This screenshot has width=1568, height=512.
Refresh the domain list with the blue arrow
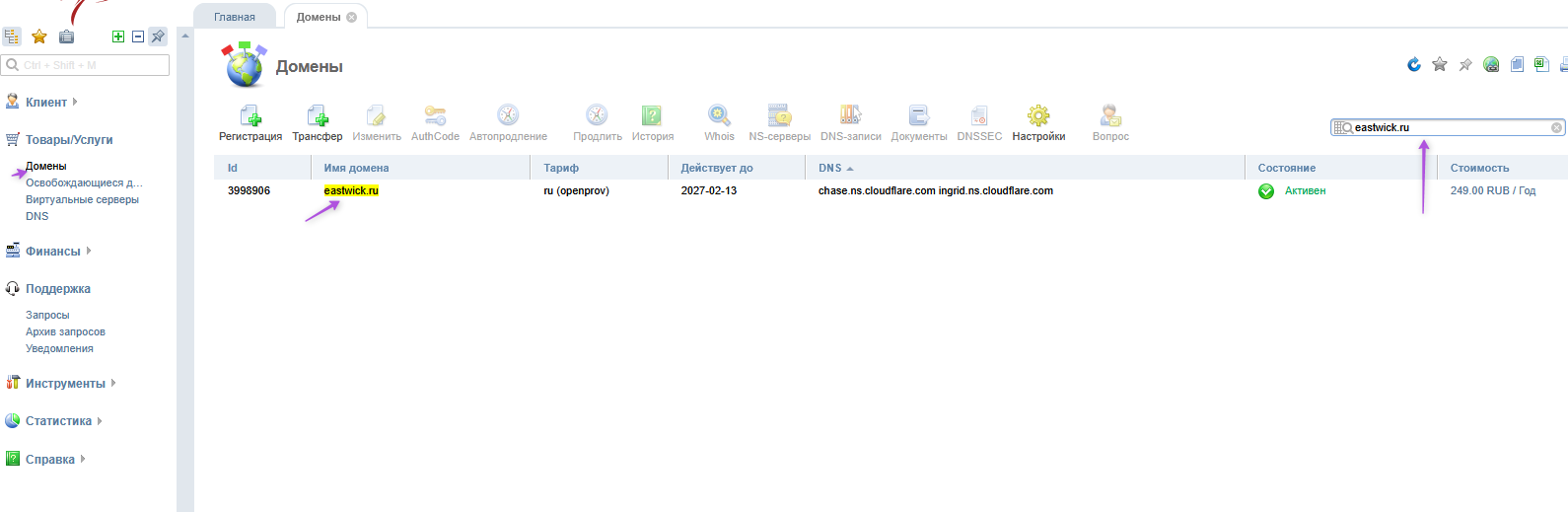pos(1414,65)
